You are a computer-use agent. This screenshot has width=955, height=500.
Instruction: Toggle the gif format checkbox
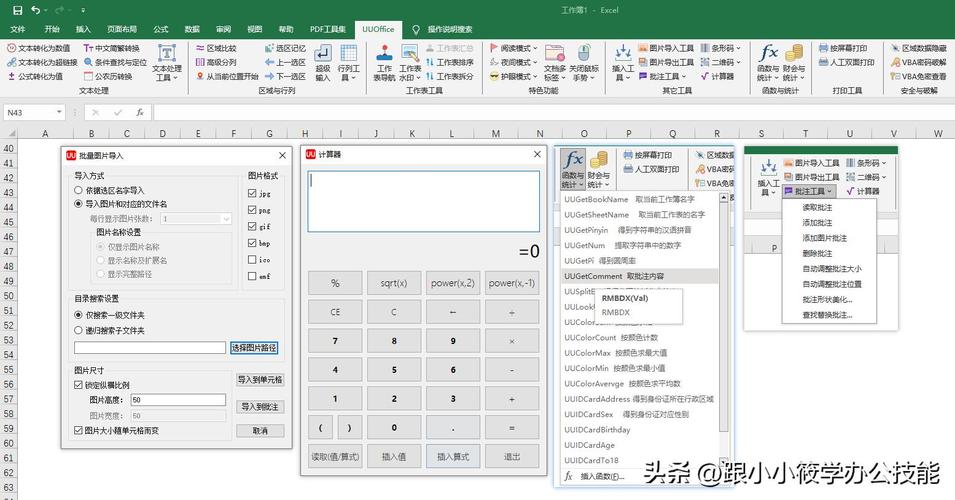click(252, 226)
